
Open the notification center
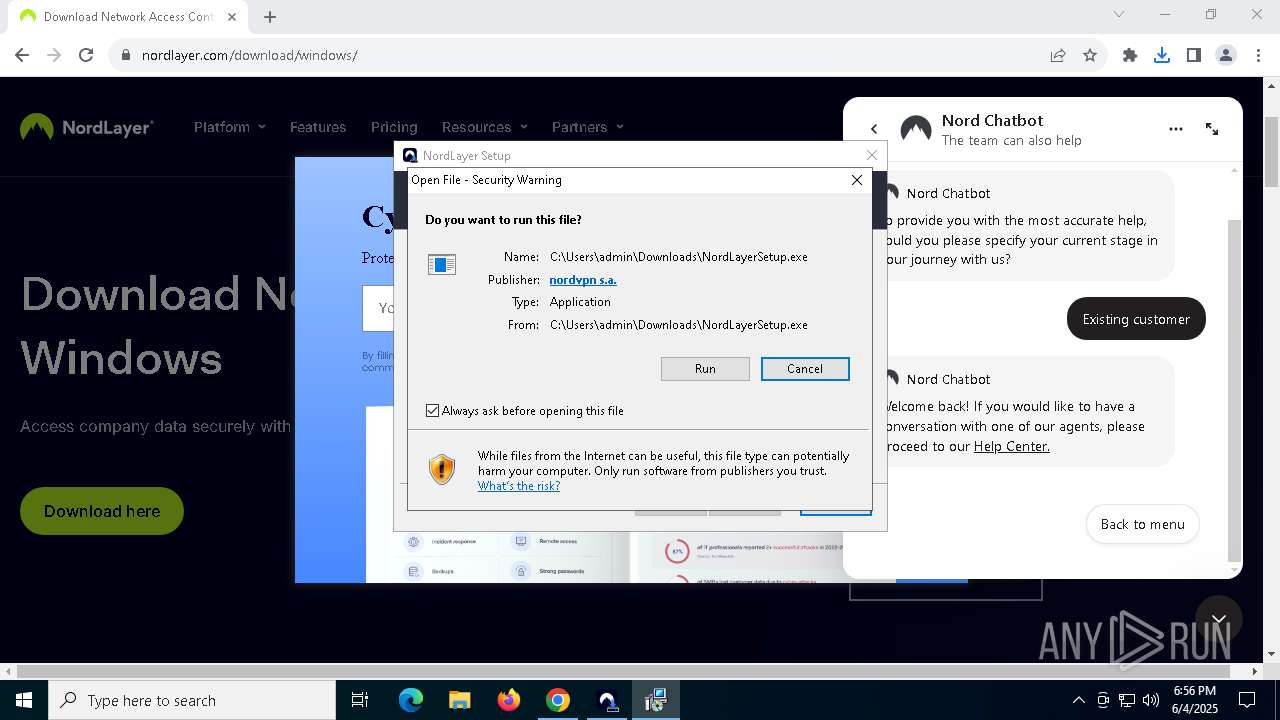1247,700
